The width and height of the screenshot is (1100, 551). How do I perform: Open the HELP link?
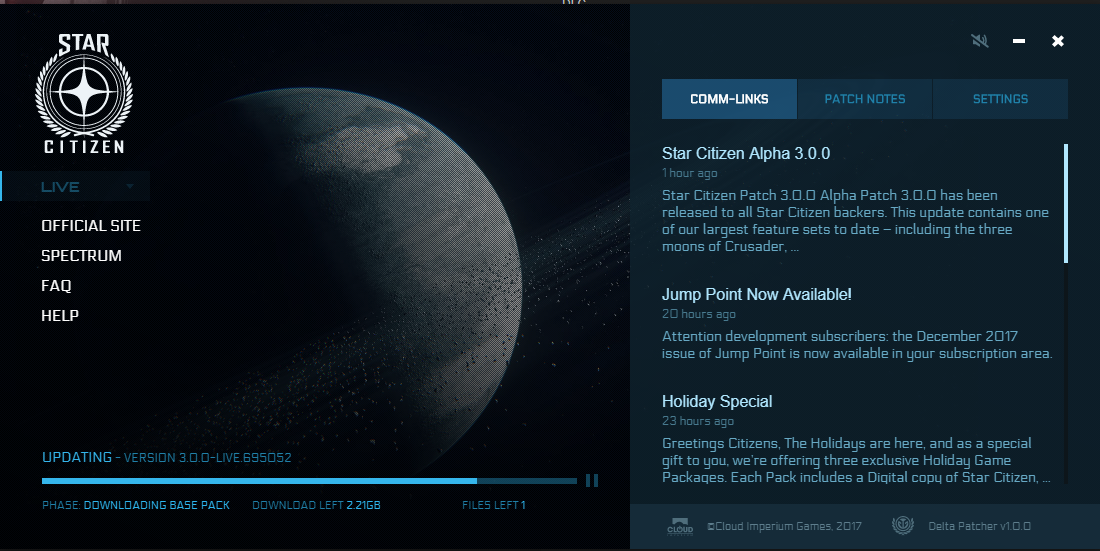pyautogui.click(x=60, y=316)
